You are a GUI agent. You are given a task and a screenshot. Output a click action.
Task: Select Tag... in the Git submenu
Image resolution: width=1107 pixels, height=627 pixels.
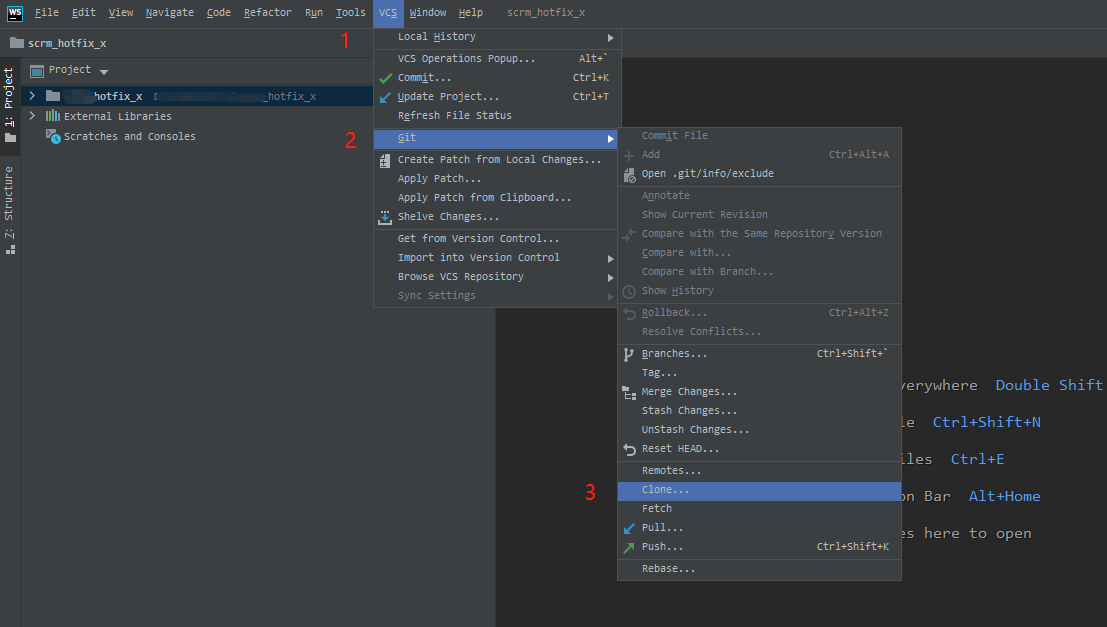point(760,373)
